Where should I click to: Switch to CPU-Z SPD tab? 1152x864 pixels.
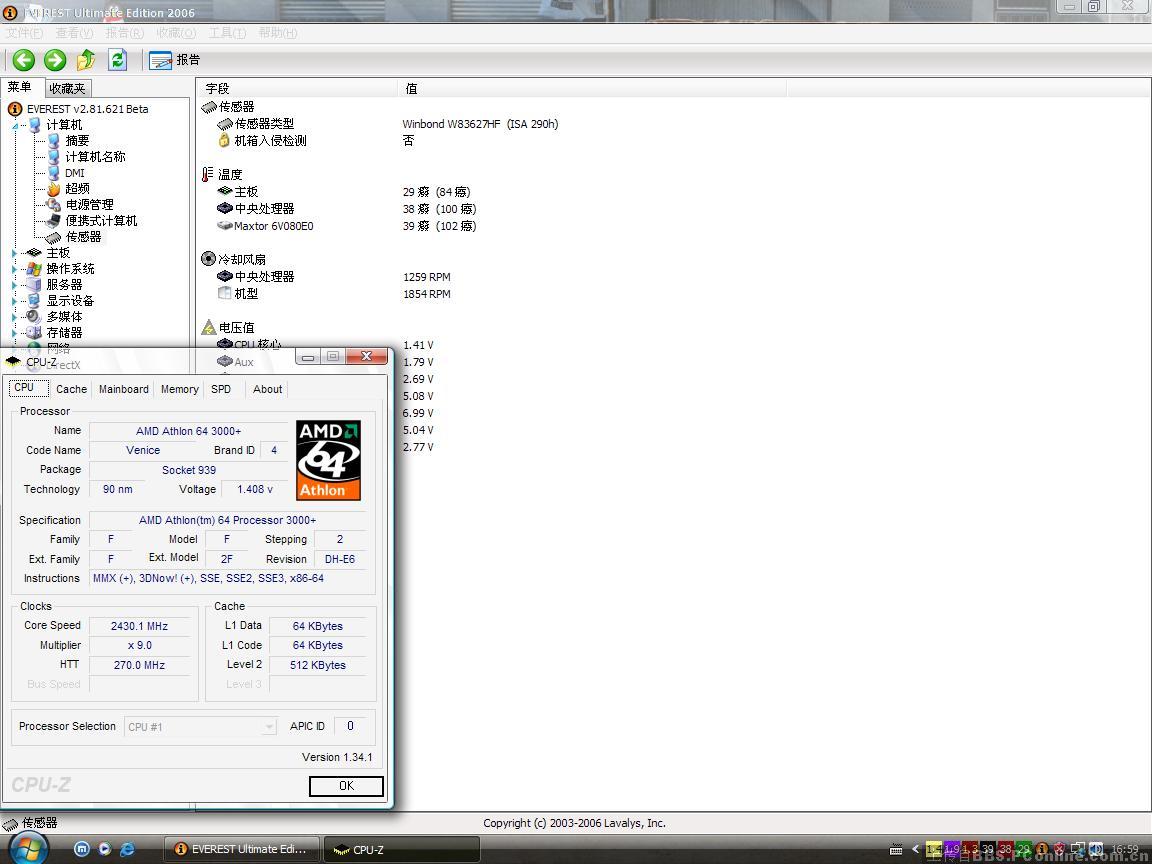click(x=221, y=389)
